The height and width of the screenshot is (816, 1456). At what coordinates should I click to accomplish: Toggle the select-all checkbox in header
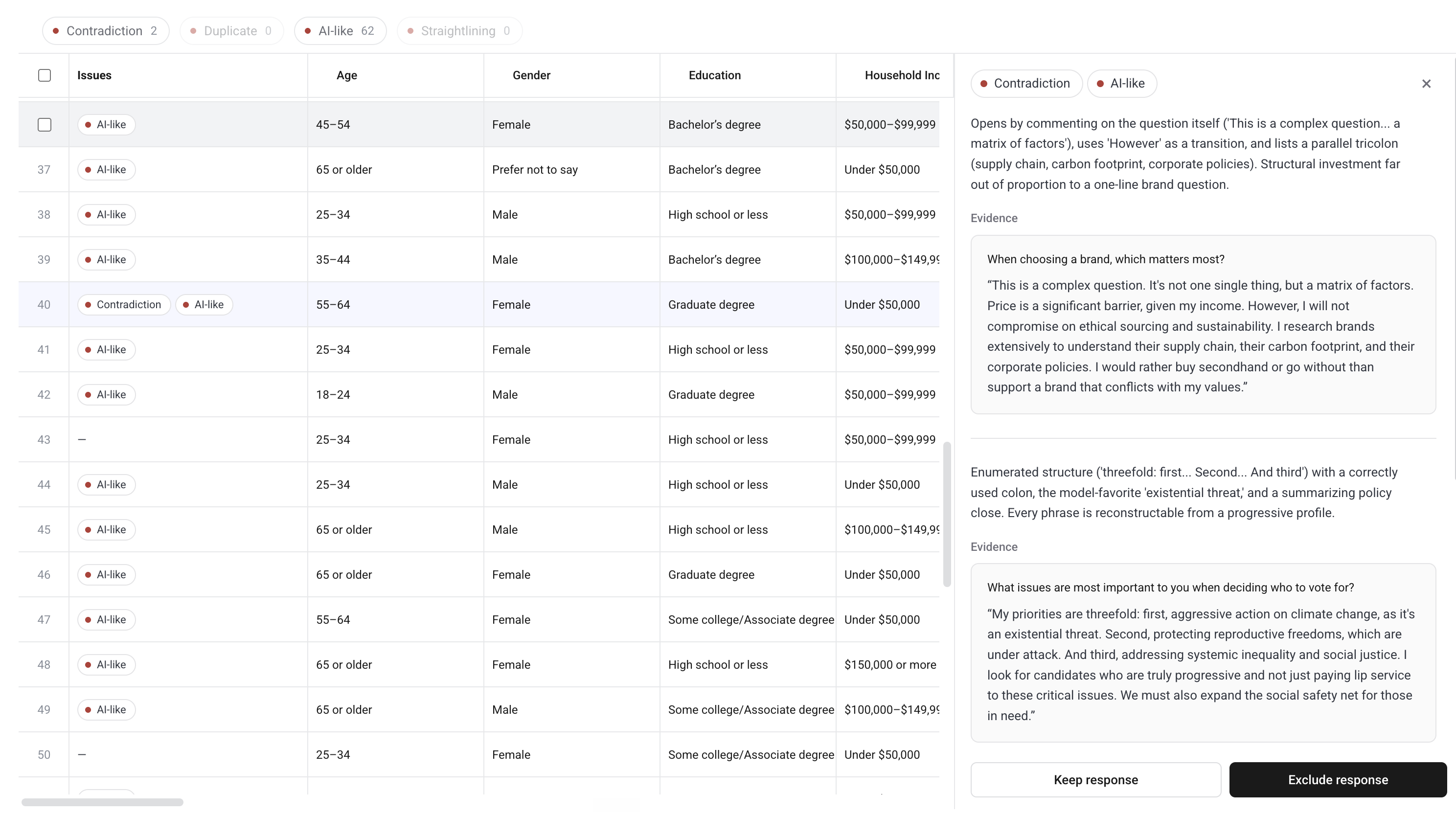(x=44, y=75)
